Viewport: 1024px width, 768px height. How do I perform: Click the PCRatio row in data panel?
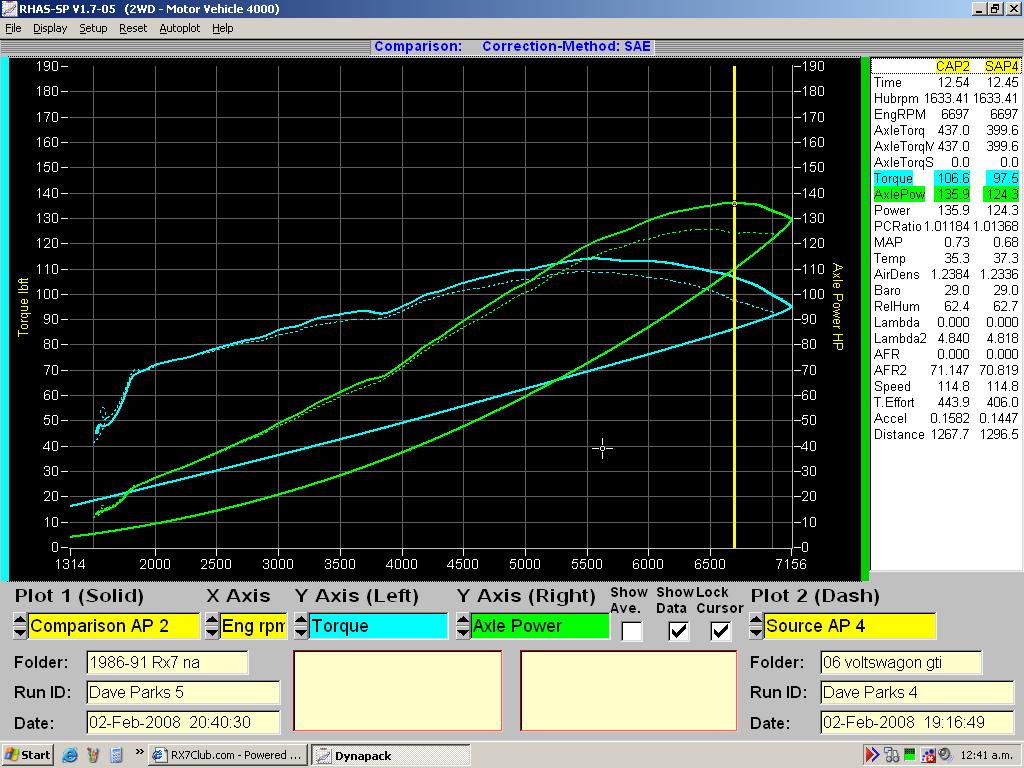pos(946,227)
